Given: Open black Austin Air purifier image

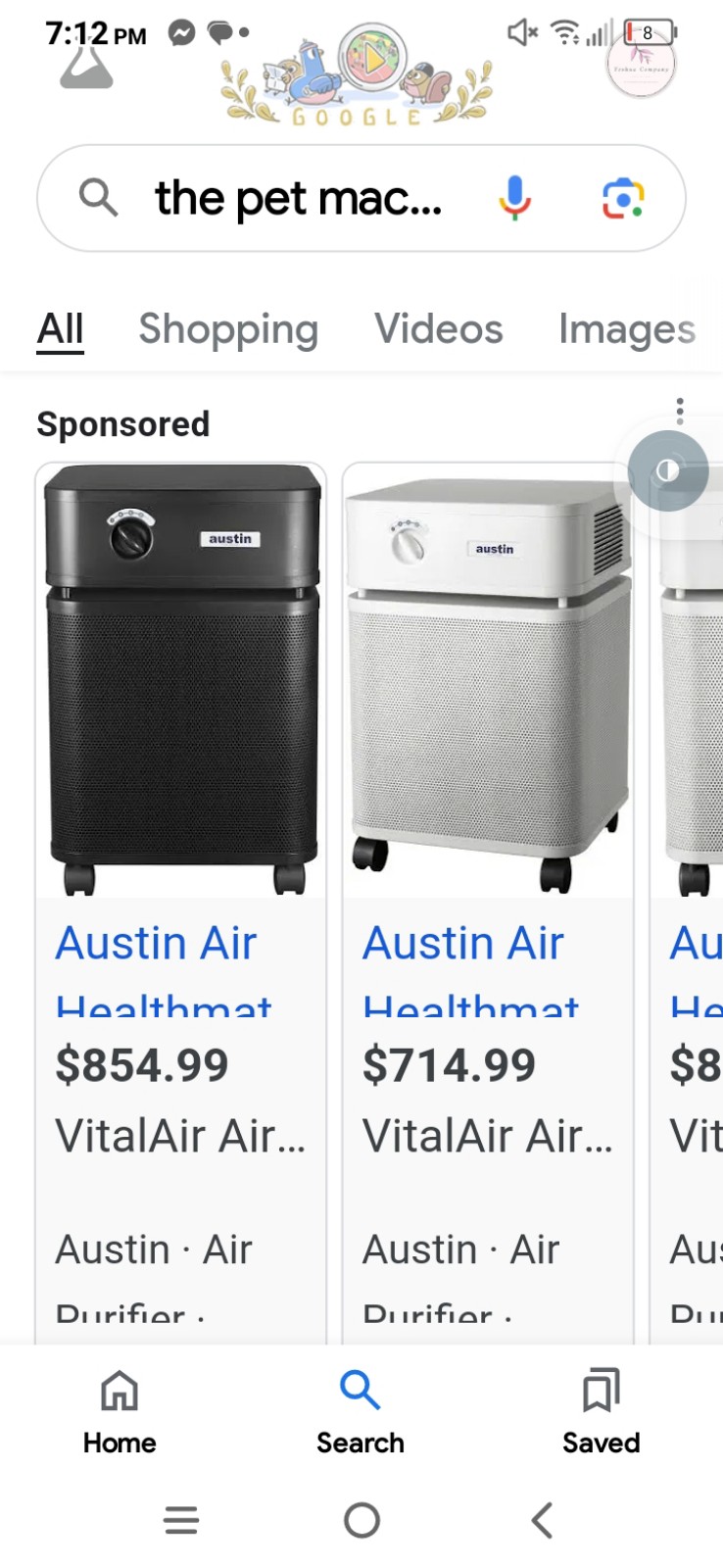Looking at the screenshot, I should (x=181, y=680).
